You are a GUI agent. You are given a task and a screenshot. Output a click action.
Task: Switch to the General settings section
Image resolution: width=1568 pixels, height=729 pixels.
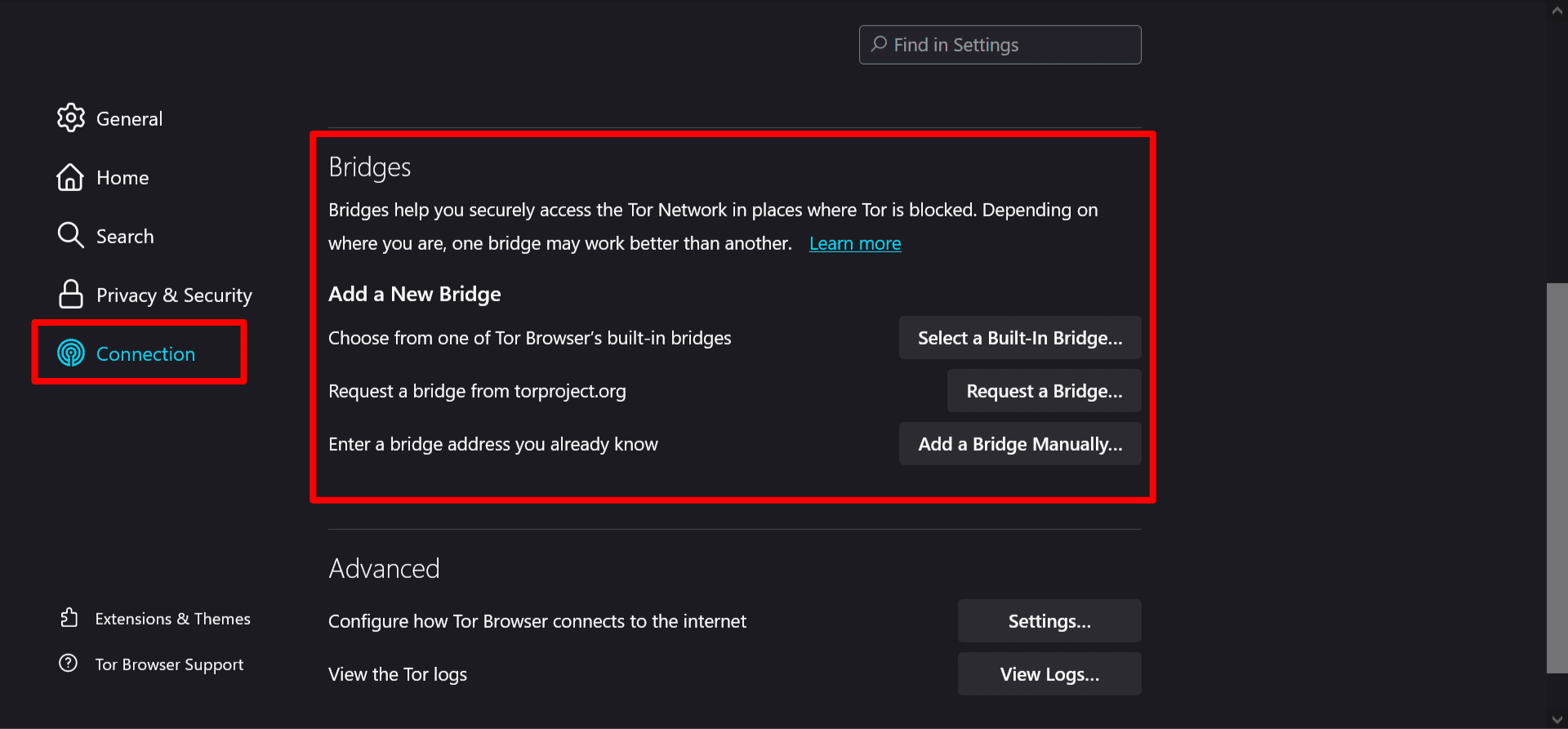pos(129,118)
